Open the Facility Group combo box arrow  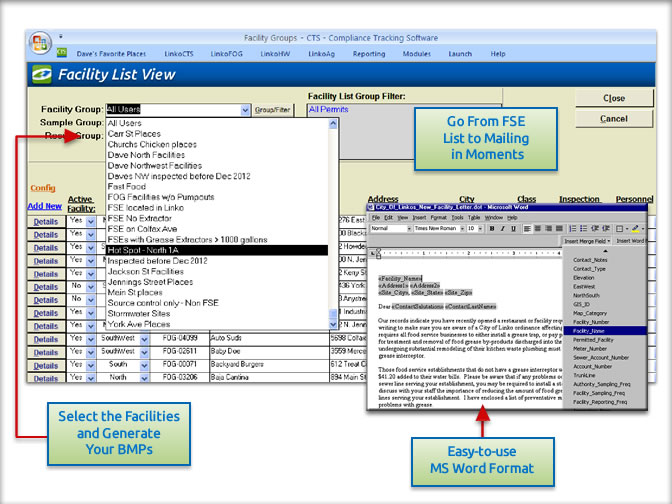[245, 110]
